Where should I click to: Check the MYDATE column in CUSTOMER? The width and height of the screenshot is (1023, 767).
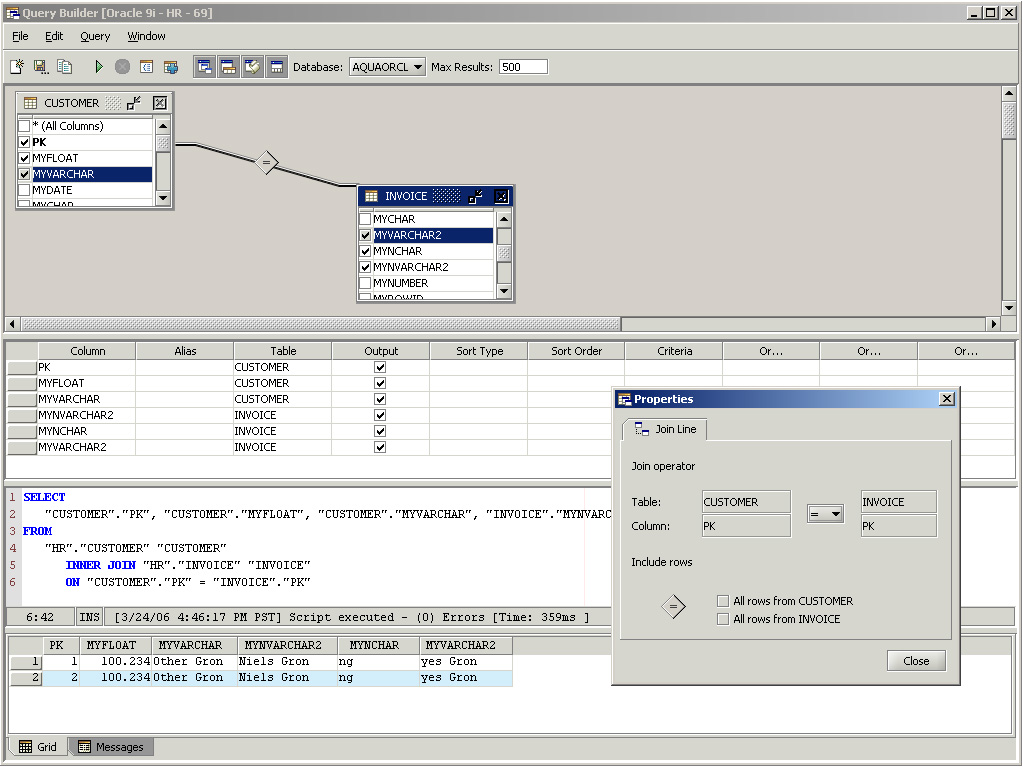[x=24, y=190]
